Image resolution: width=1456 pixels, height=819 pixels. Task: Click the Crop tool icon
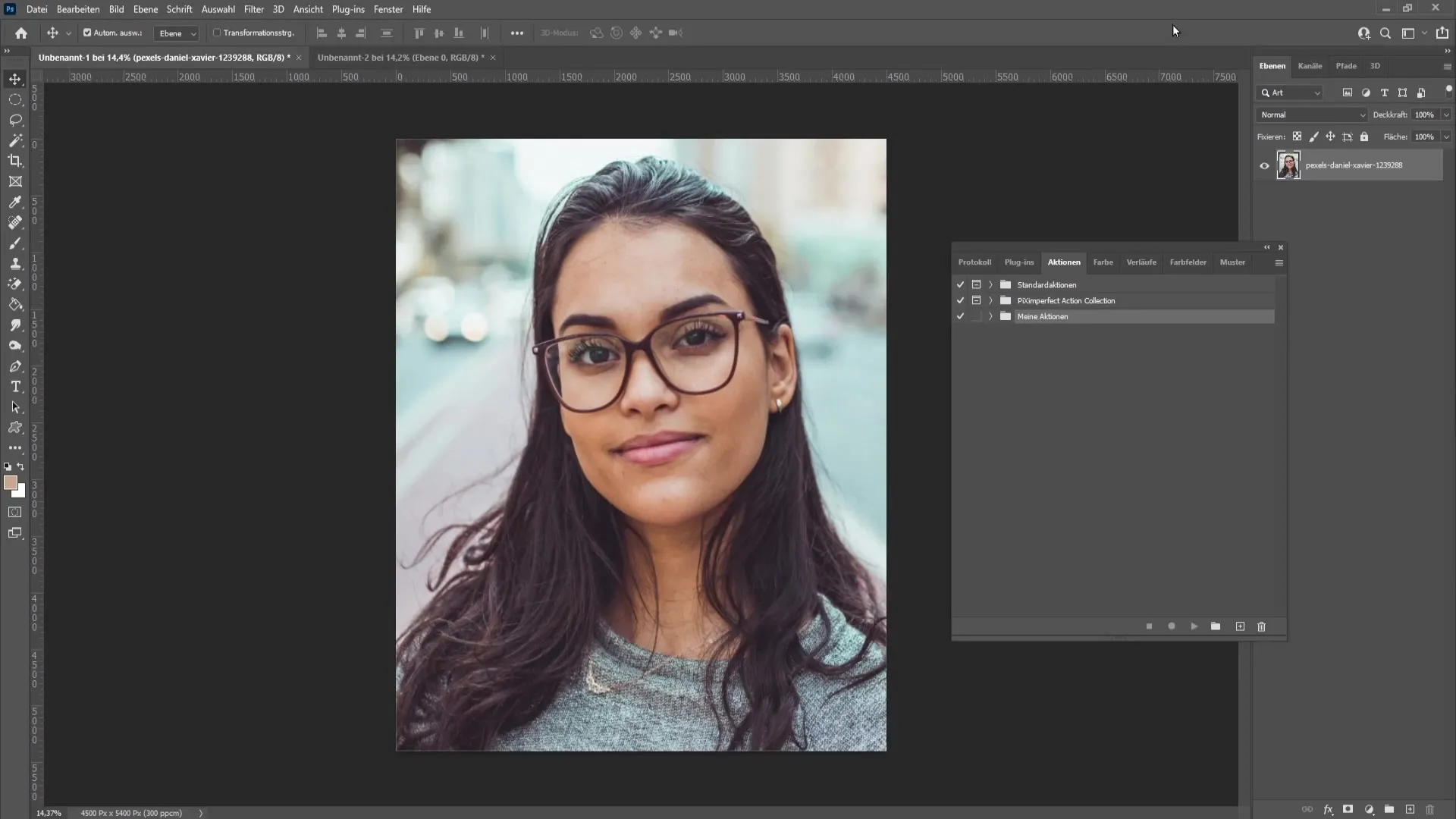15,161
